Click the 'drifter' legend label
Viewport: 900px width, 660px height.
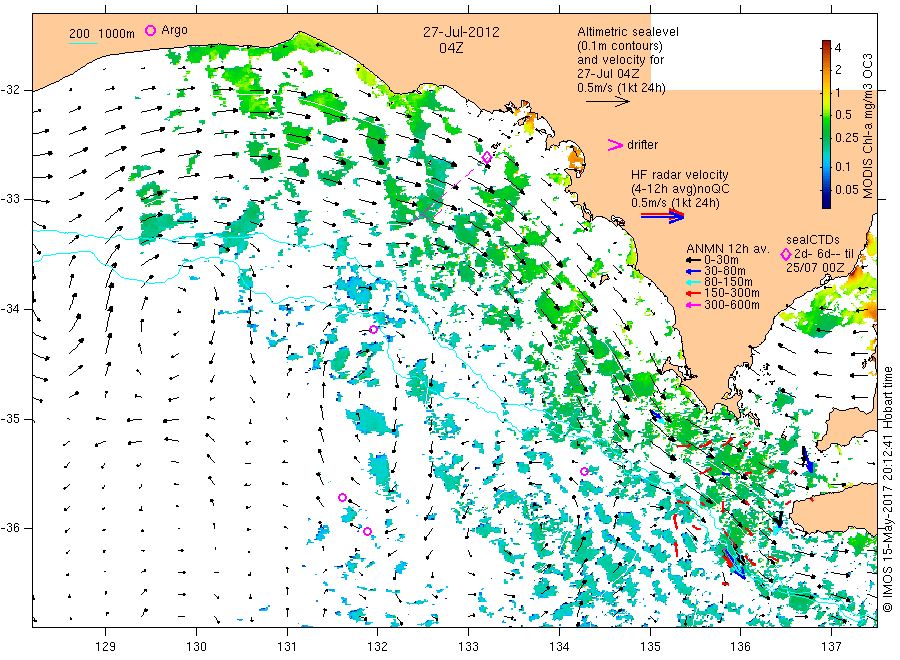[x=642, y=145]
